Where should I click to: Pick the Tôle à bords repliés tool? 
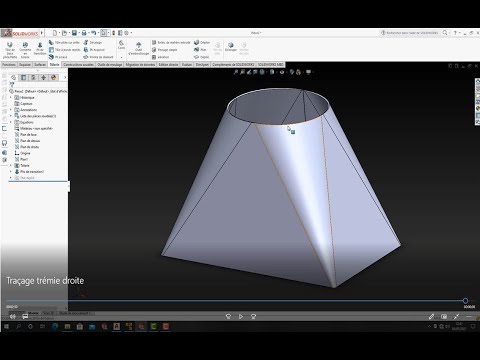tap(64, 50)
